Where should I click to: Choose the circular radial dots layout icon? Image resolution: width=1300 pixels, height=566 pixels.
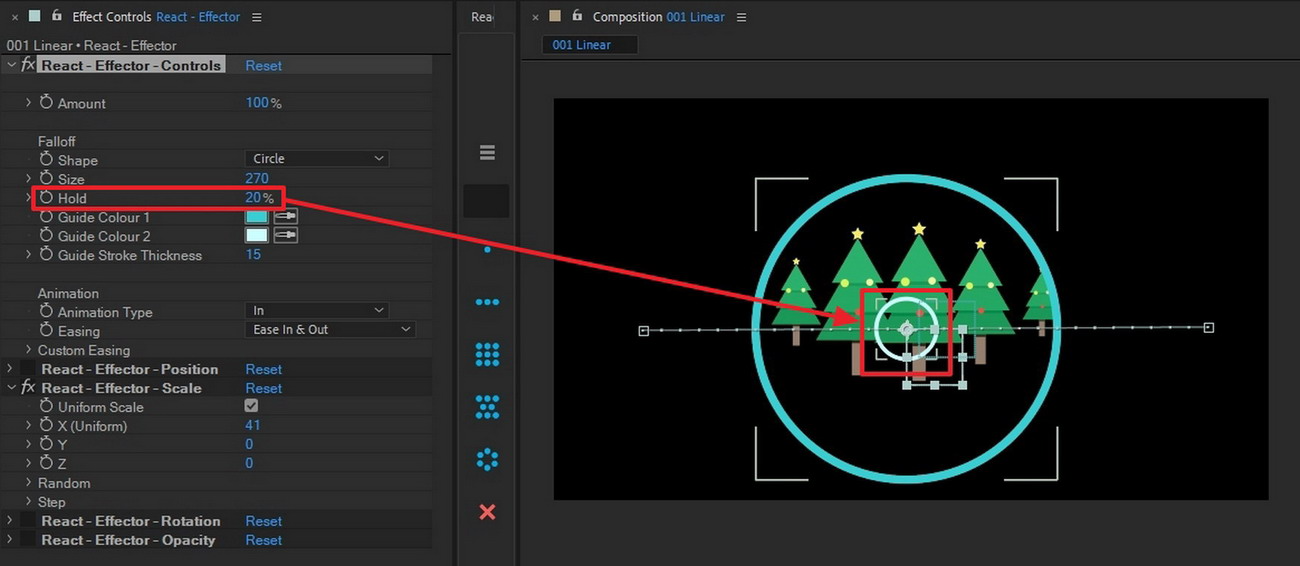(487, 459)
